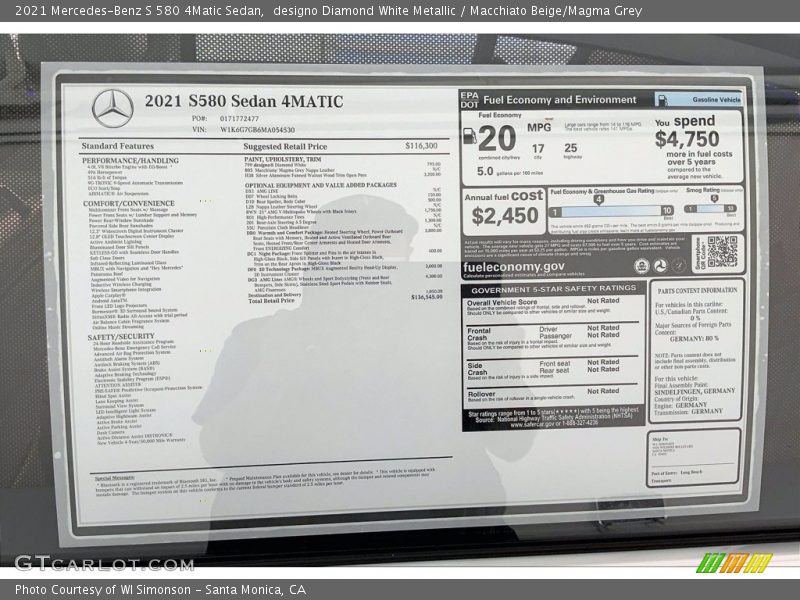Click the Gasoline Vehicle label
Screen dimensions: 800x600
pos(716,99)
